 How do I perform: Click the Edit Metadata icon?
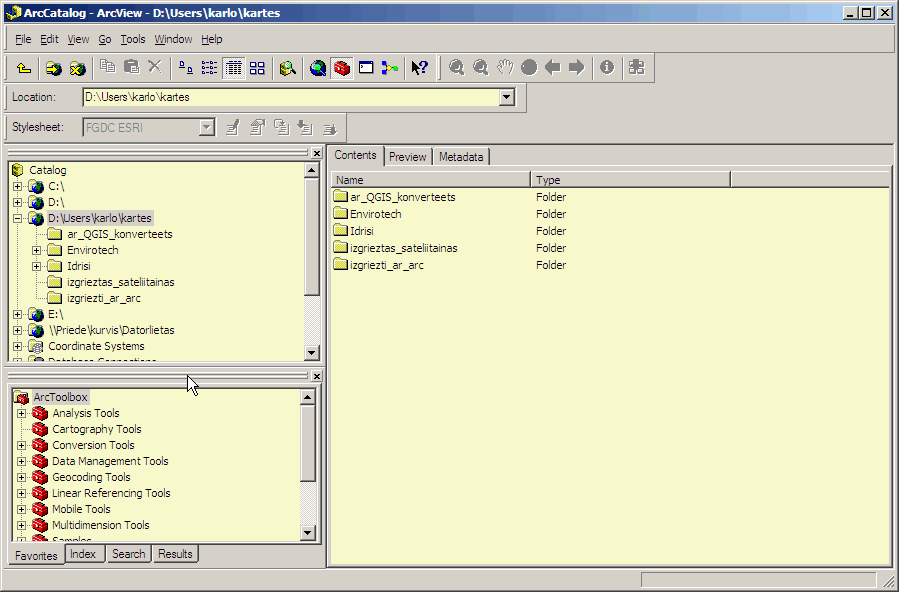point(233,127)
